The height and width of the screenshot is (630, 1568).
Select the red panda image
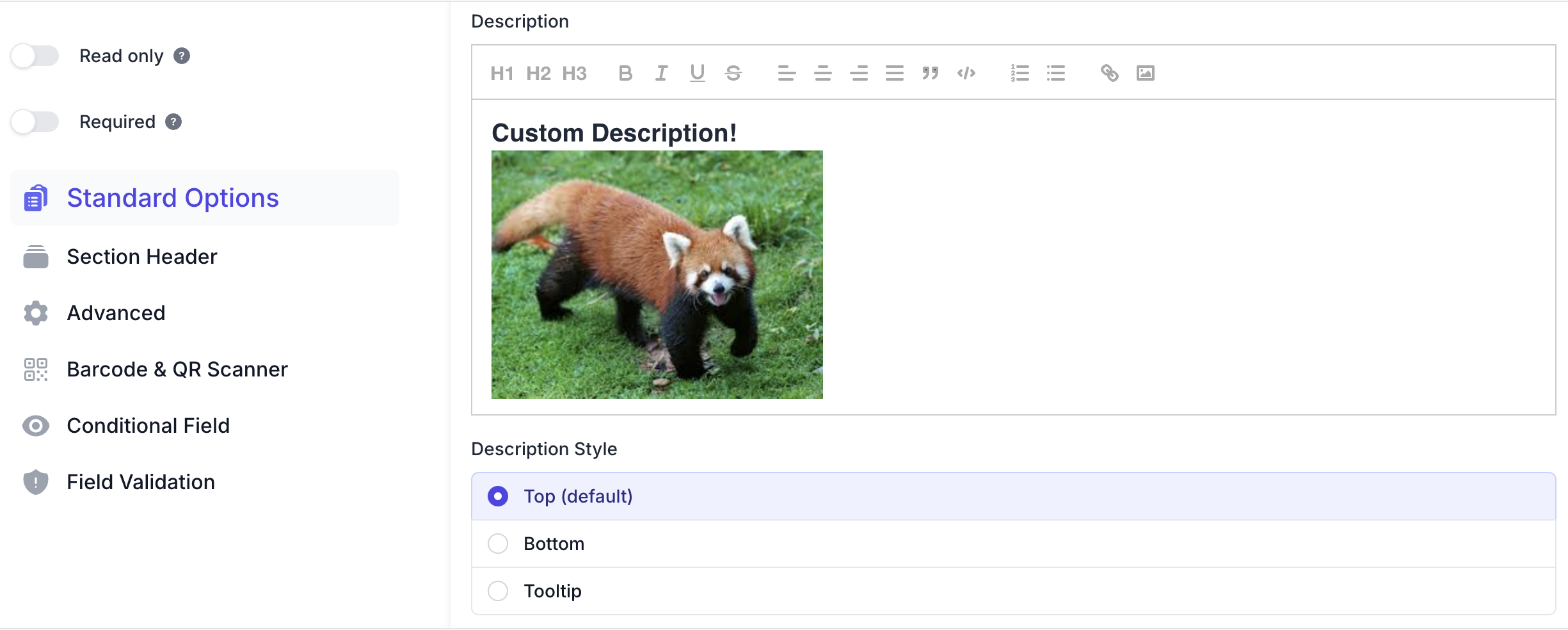(x=657, y=275)
